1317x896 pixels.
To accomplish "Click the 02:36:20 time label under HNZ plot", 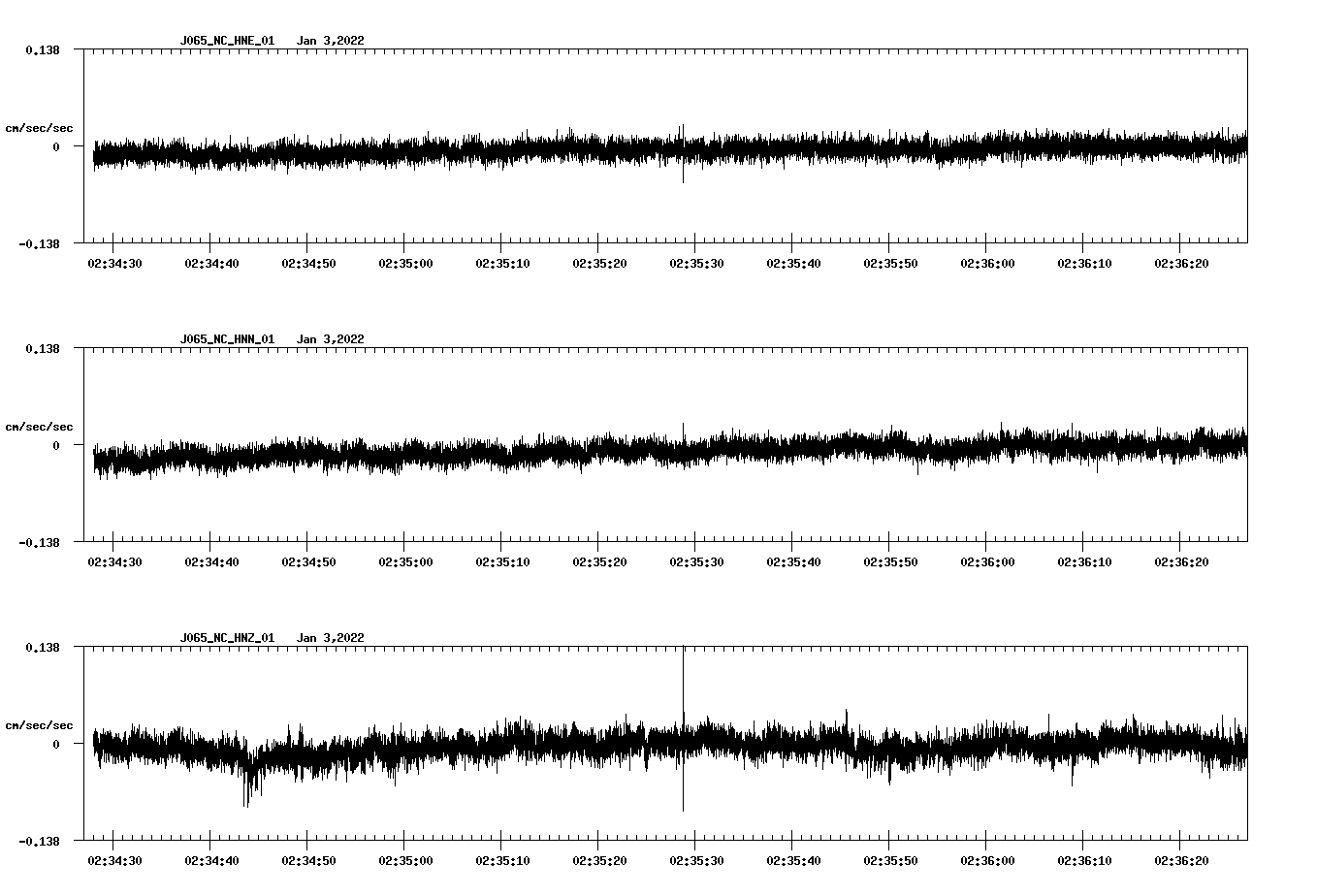I will (x=1181, y=861).
